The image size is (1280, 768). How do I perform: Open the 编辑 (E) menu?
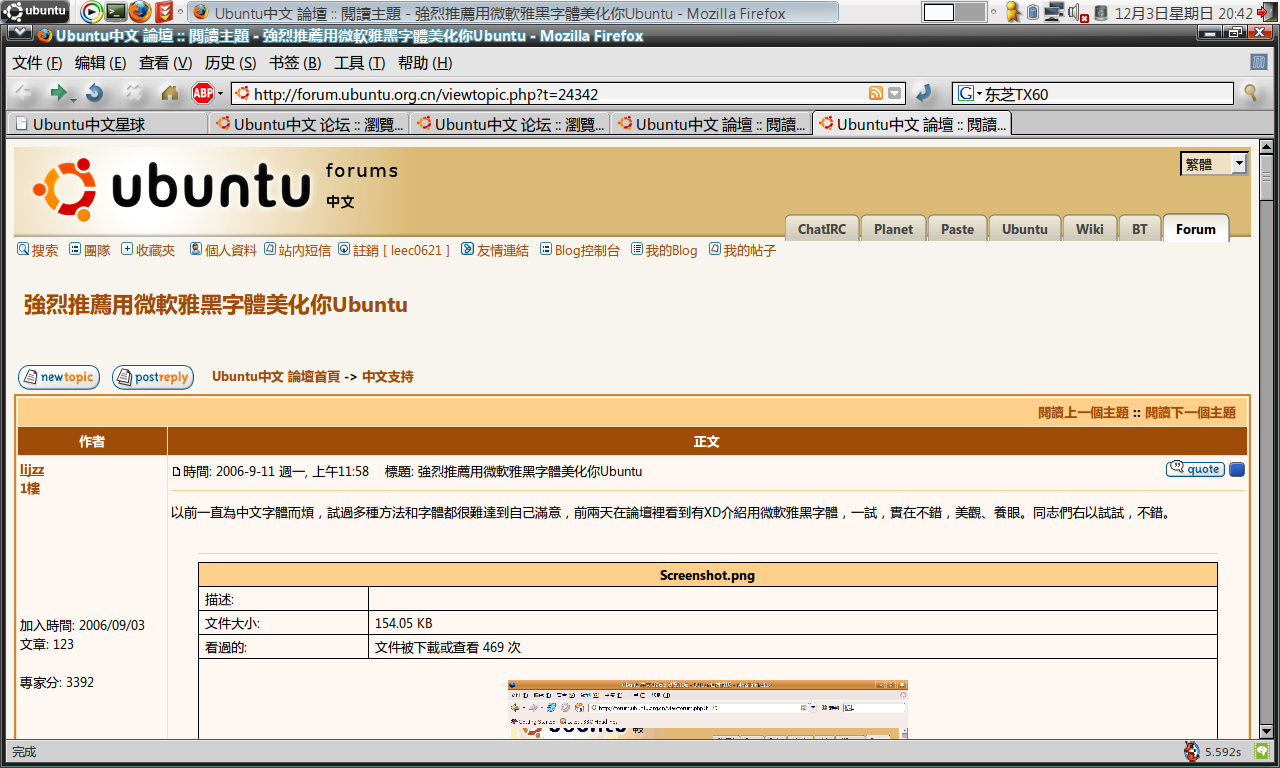[100, 63]
